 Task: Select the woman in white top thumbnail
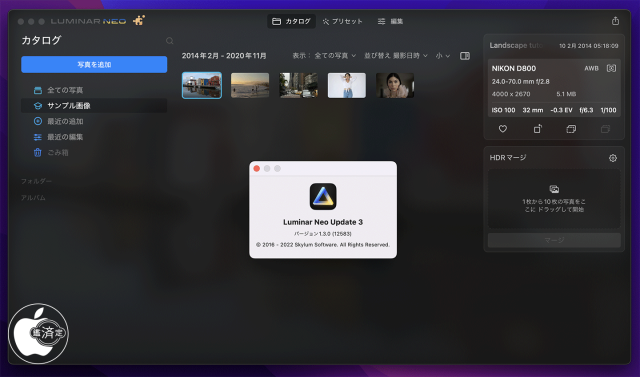(x=347, y=85)
